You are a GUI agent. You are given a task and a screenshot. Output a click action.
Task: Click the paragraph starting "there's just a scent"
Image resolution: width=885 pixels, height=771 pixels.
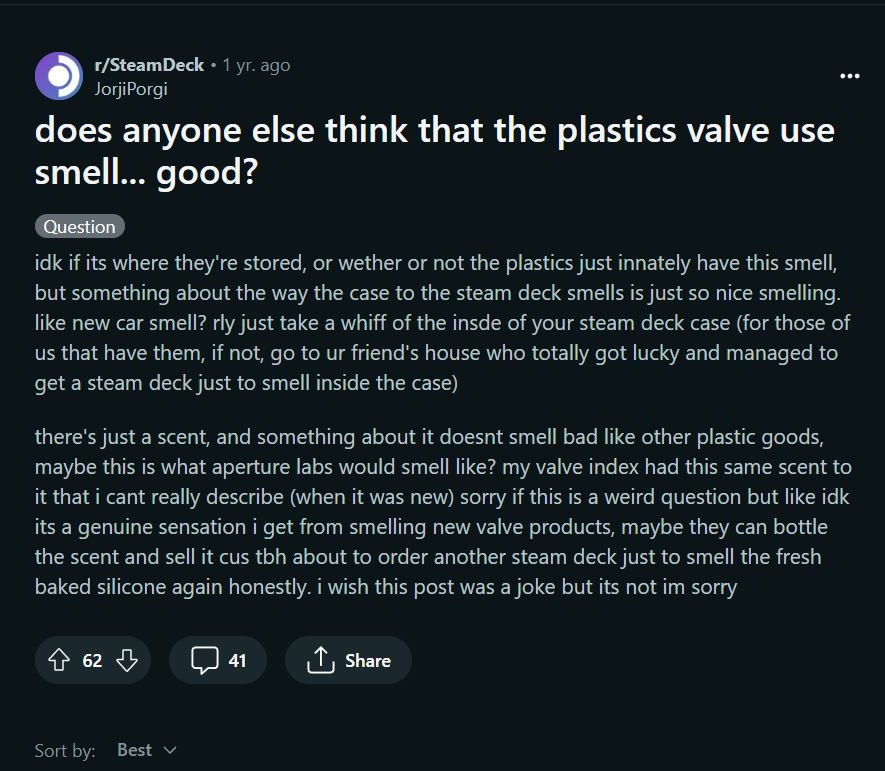[x=442, y=512]
